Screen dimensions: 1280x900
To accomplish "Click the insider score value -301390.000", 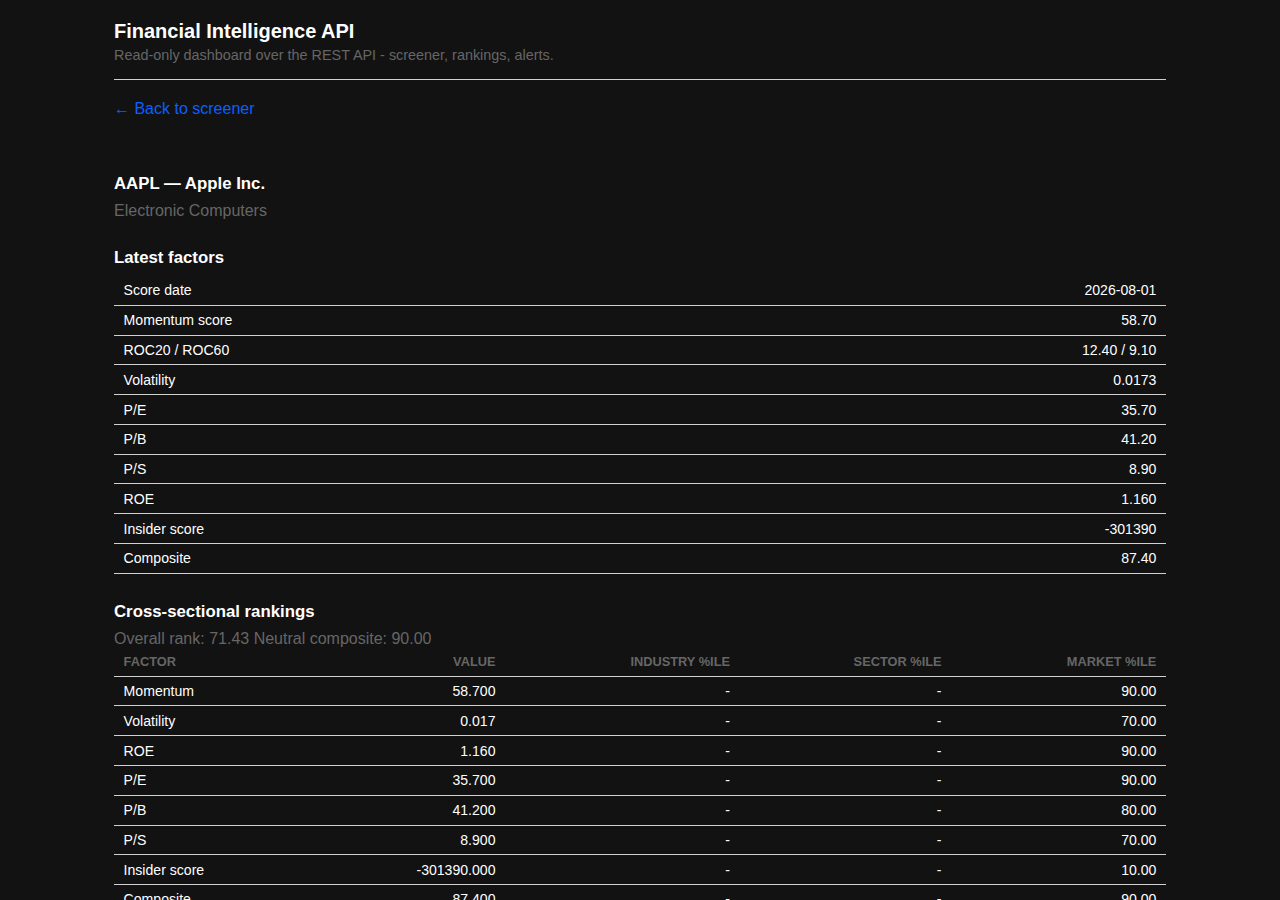I will [x=456, y=870].
